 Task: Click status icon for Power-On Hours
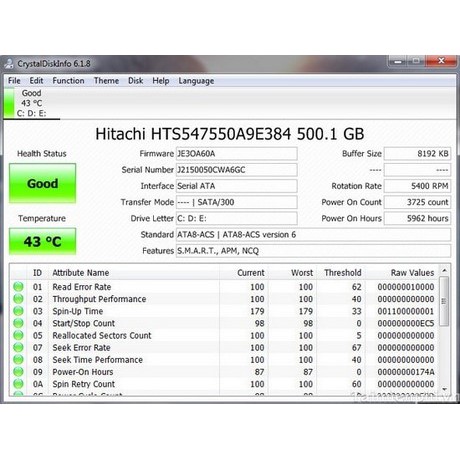click(18, 372)
